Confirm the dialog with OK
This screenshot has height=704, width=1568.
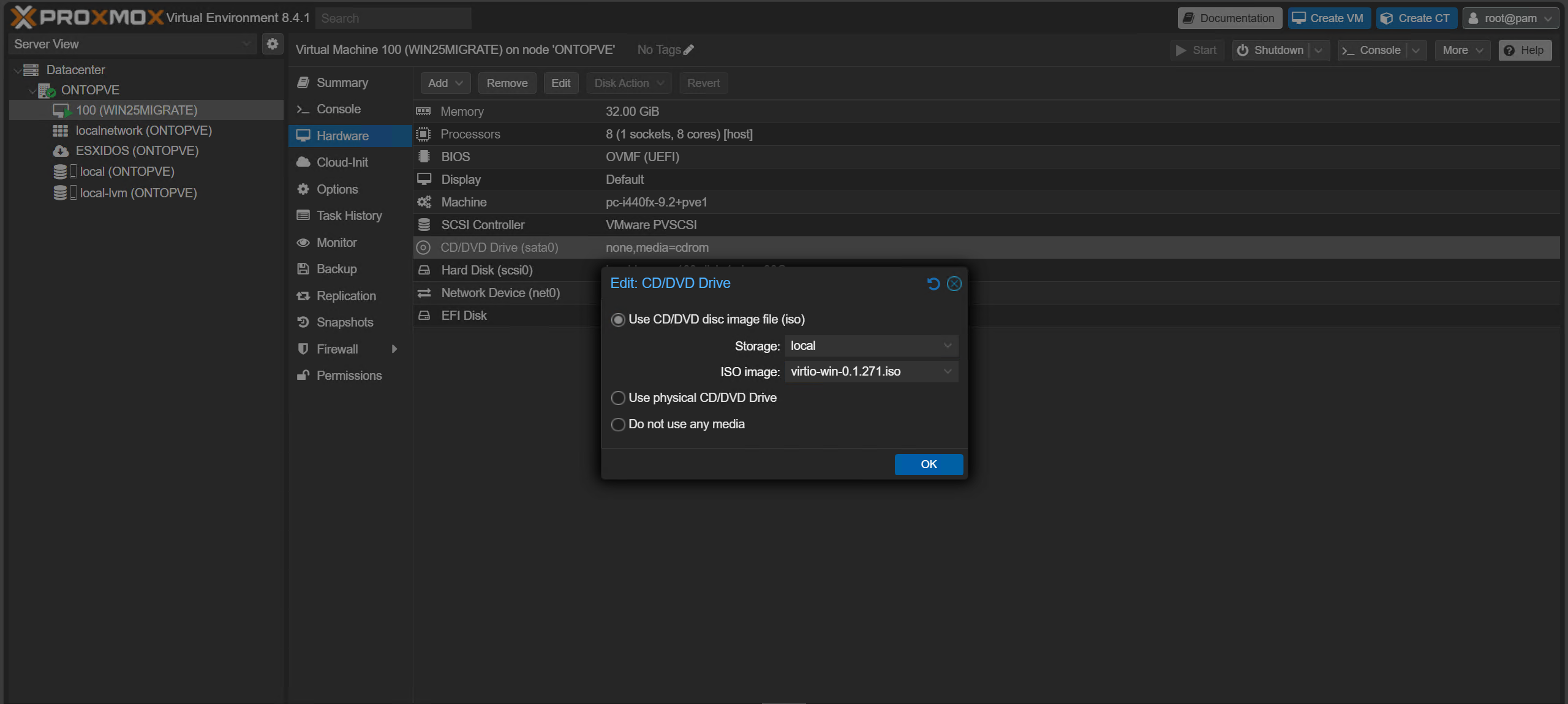pyautogui.click(x=929, y=464)
